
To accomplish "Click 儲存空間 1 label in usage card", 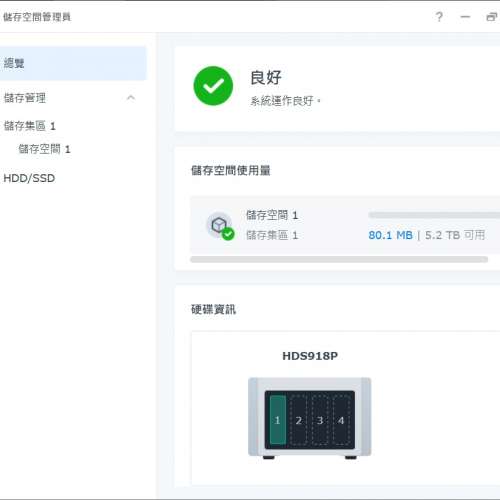I will tap(272, 215).
